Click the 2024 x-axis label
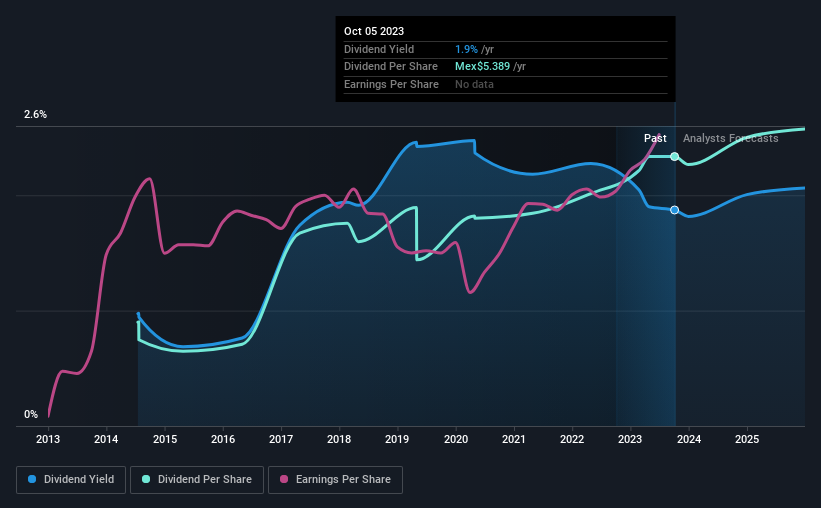 [x=689, y=439]
